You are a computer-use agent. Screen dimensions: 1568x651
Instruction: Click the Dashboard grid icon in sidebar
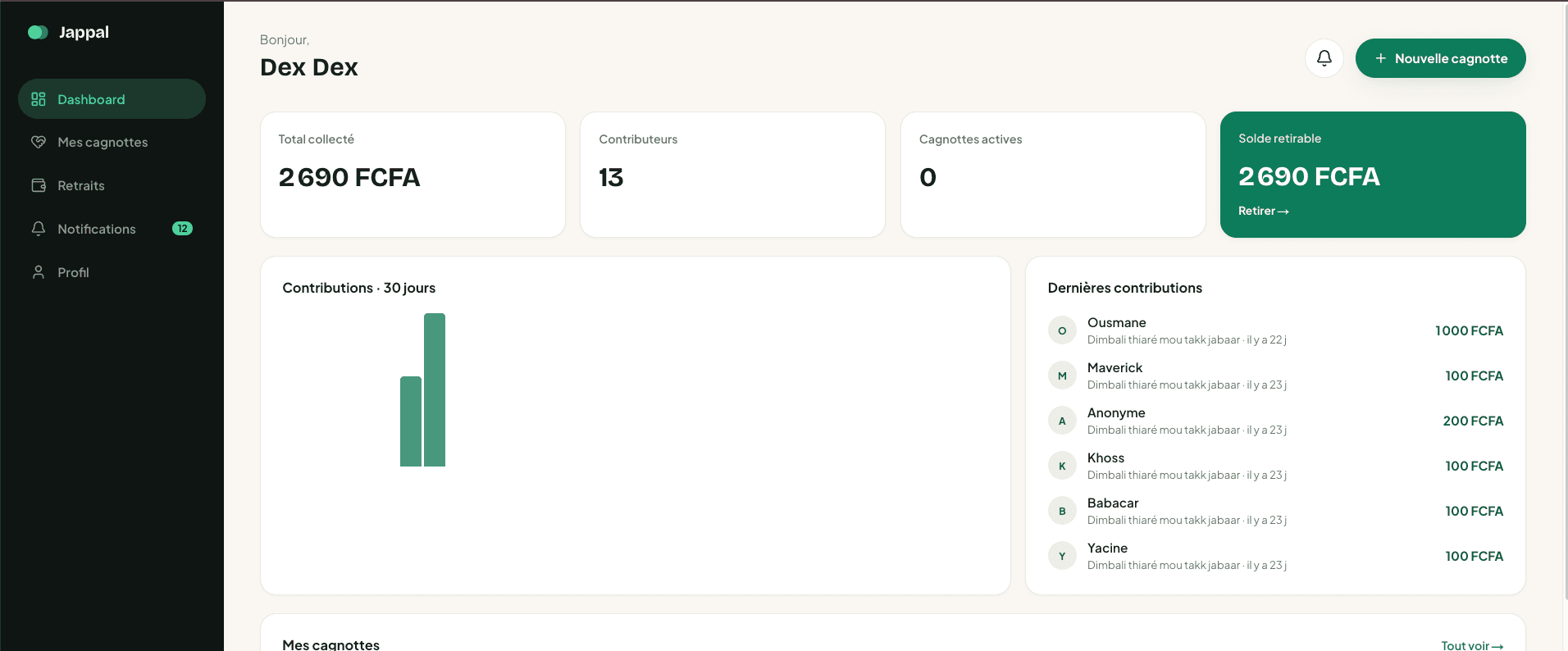pos(39,99)
